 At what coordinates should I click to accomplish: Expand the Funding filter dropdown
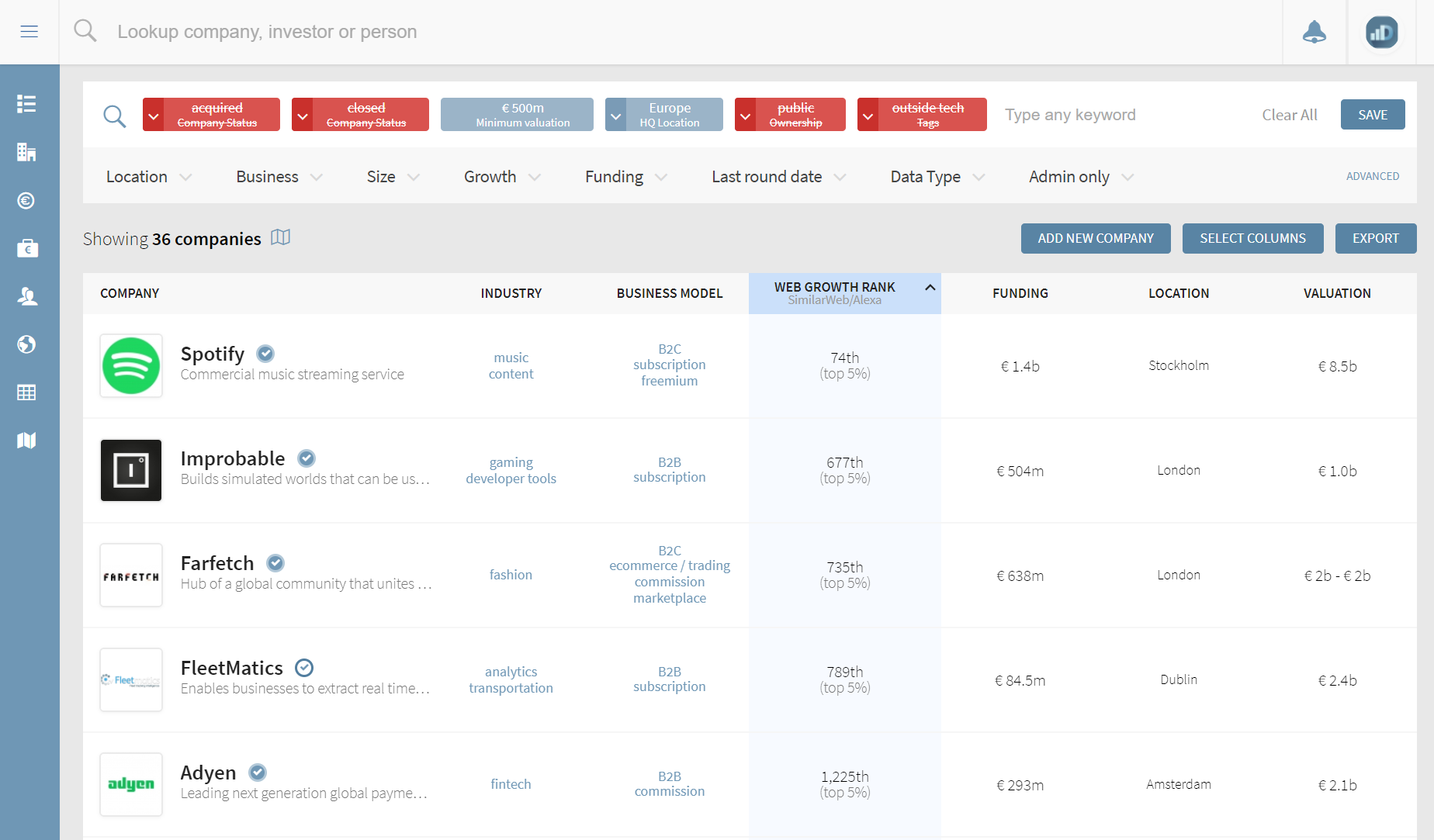coord(625,177)
